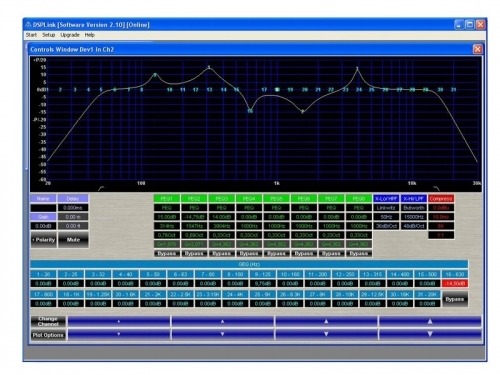The height and width of the screenshot is (375, 500).
Task: Toggle the Polarity button
Action: pos(43,240)
